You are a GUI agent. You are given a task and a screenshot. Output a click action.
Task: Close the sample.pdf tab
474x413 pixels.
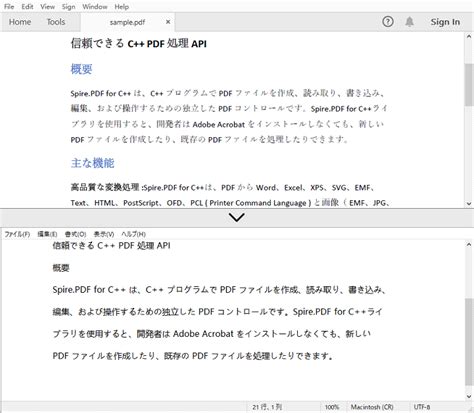tap(168, 22)
